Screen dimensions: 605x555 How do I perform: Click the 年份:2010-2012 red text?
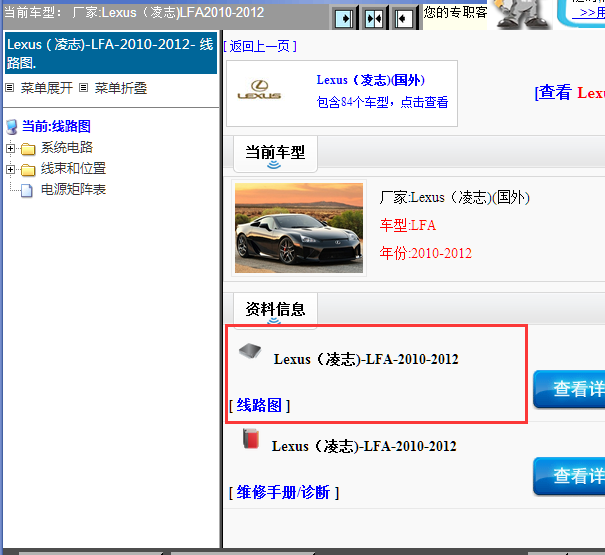pyautogui.click(x=426, y=253)
